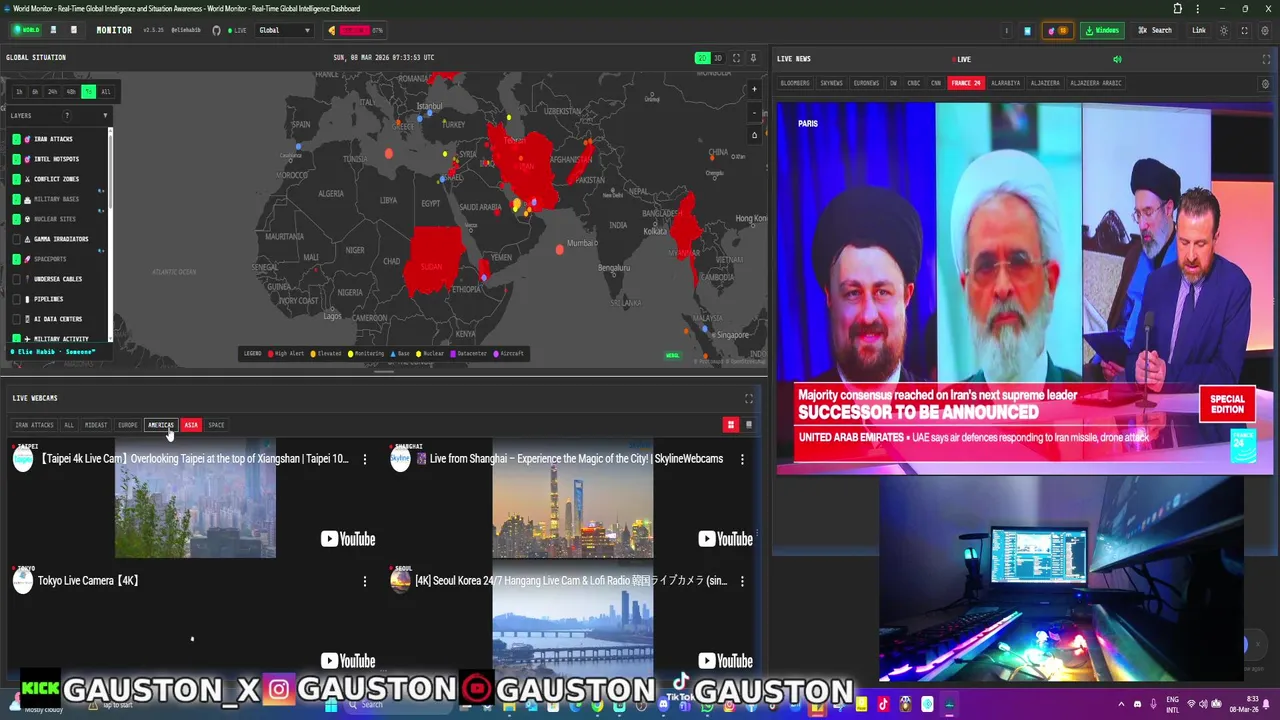Switch webcams to single layout icon
This screenshot has height=720, width=1280.
[x=749, y=425]
